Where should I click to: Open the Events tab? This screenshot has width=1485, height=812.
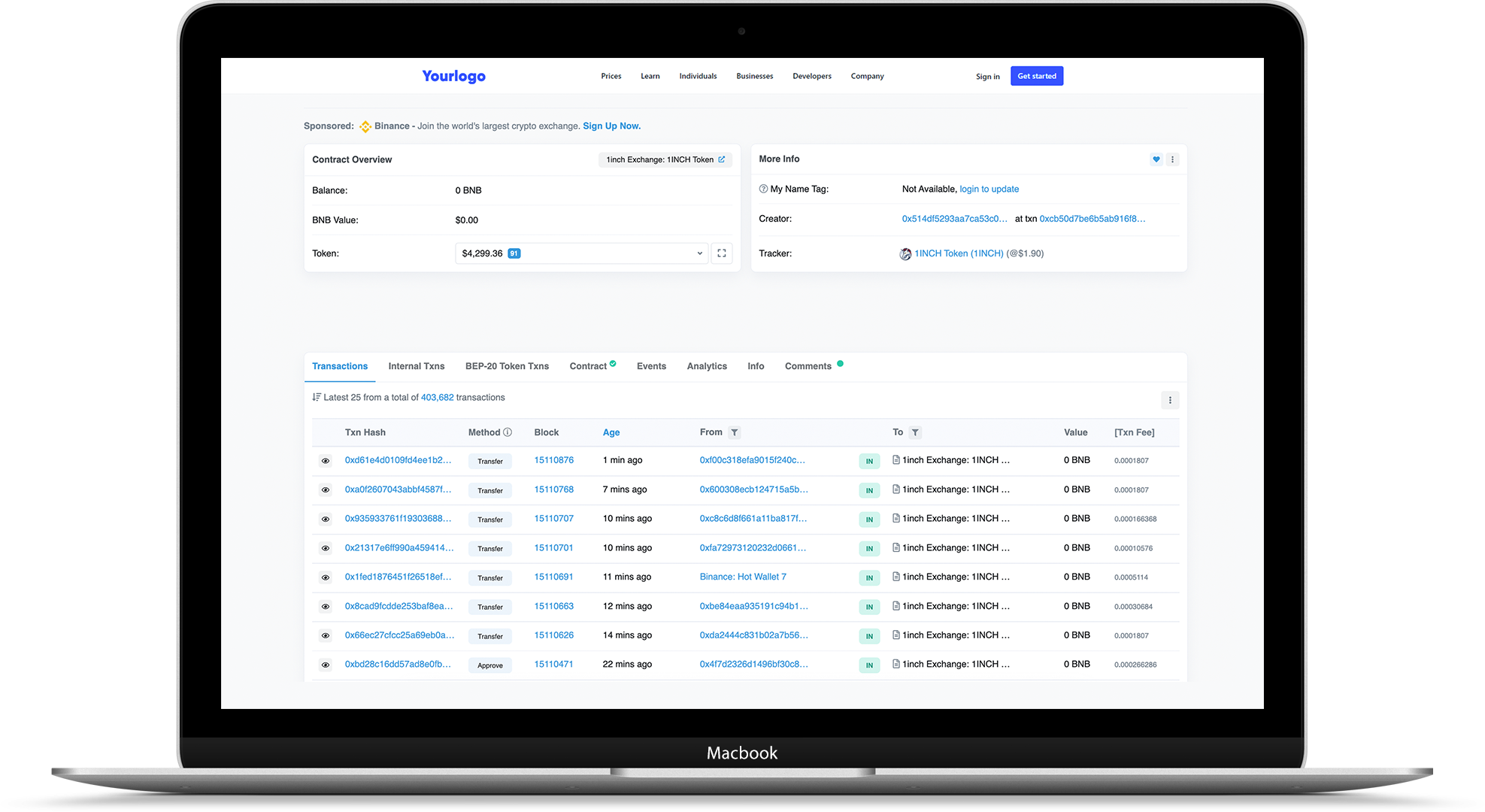[x=651, y=366]
